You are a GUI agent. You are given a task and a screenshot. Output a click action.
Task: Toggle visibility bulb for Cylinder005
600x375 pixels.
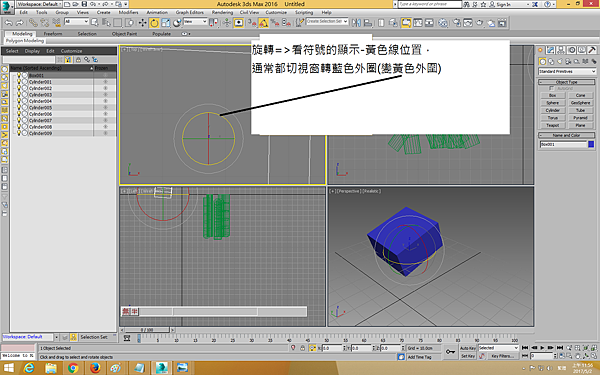pyautogui.click(x=19, y=108)
